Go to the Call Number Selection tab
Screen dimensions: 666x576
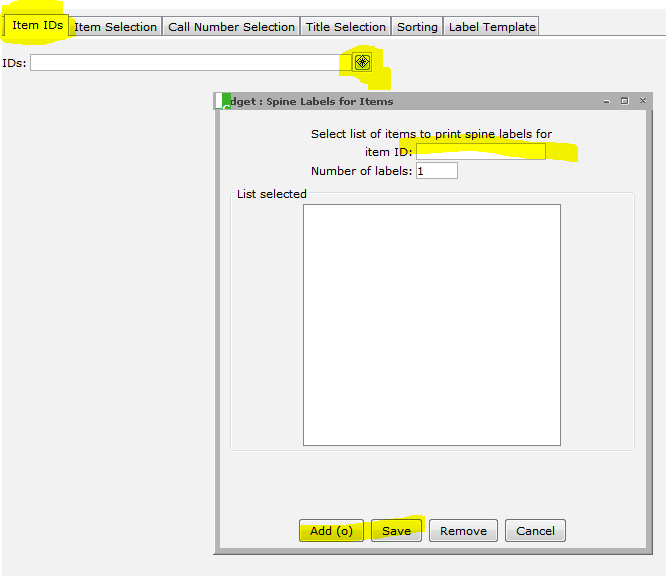[231, 27]
